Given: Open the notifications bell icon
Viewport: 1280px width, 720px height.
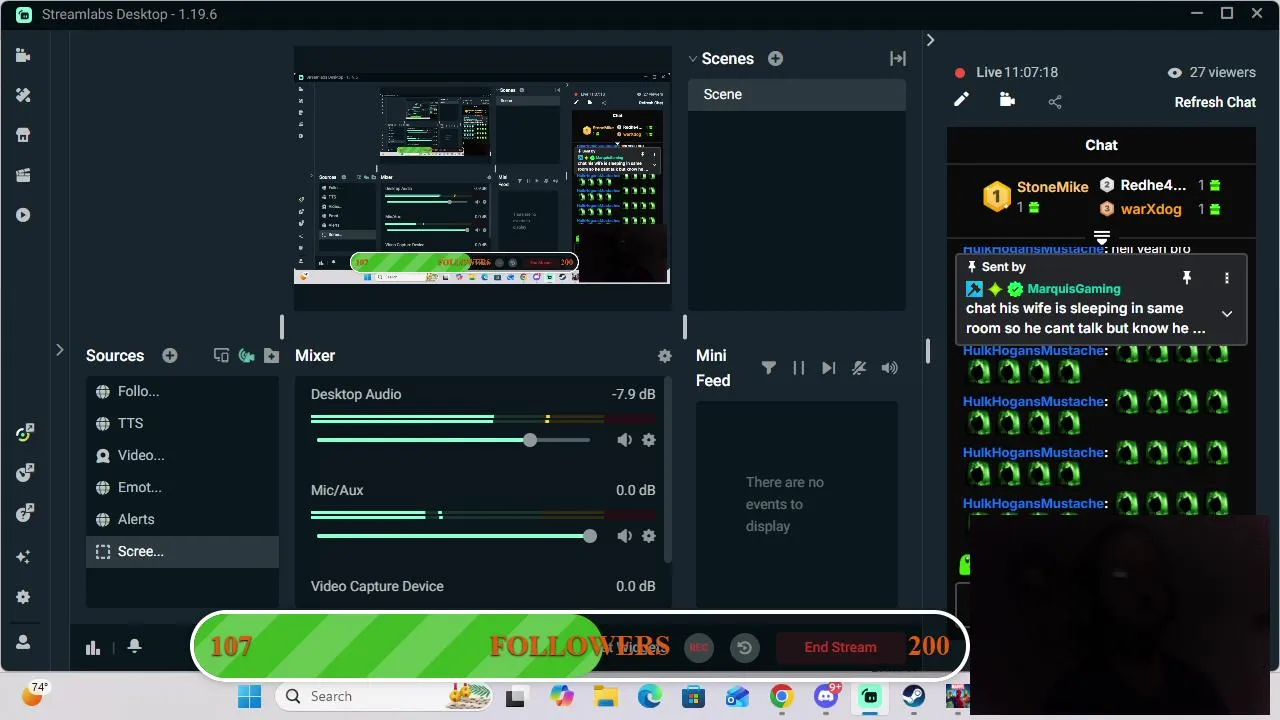Looking at the screenshot, I should coord(134,647).
